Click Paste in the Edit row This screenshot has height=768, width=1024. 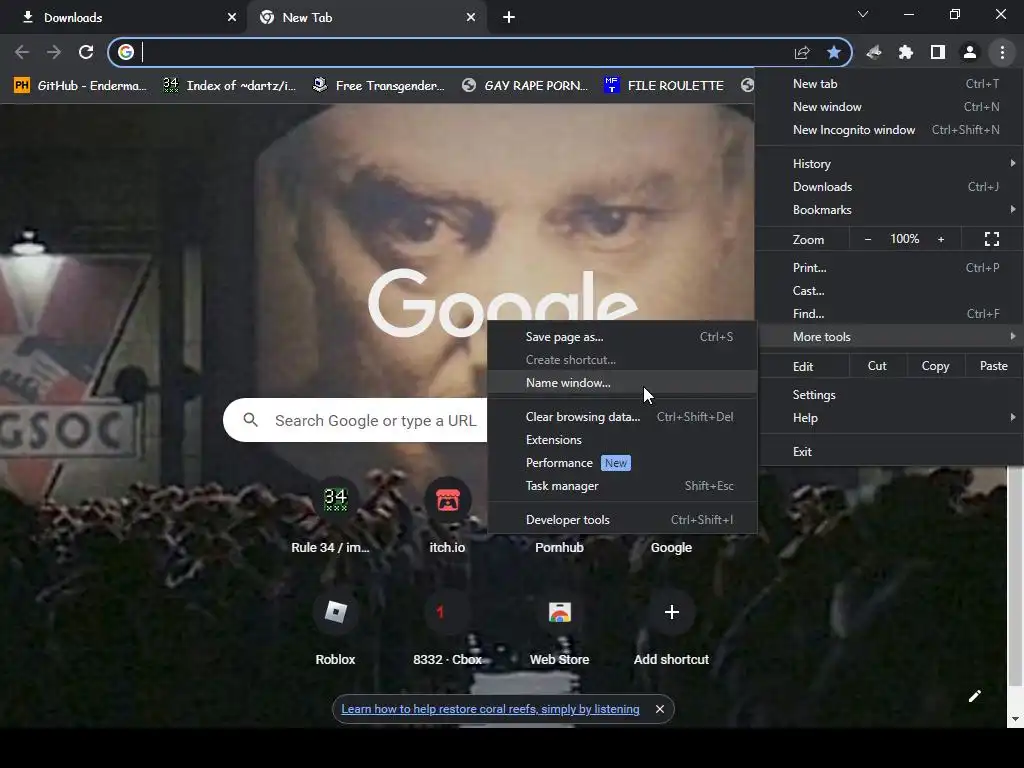point(993,366)
